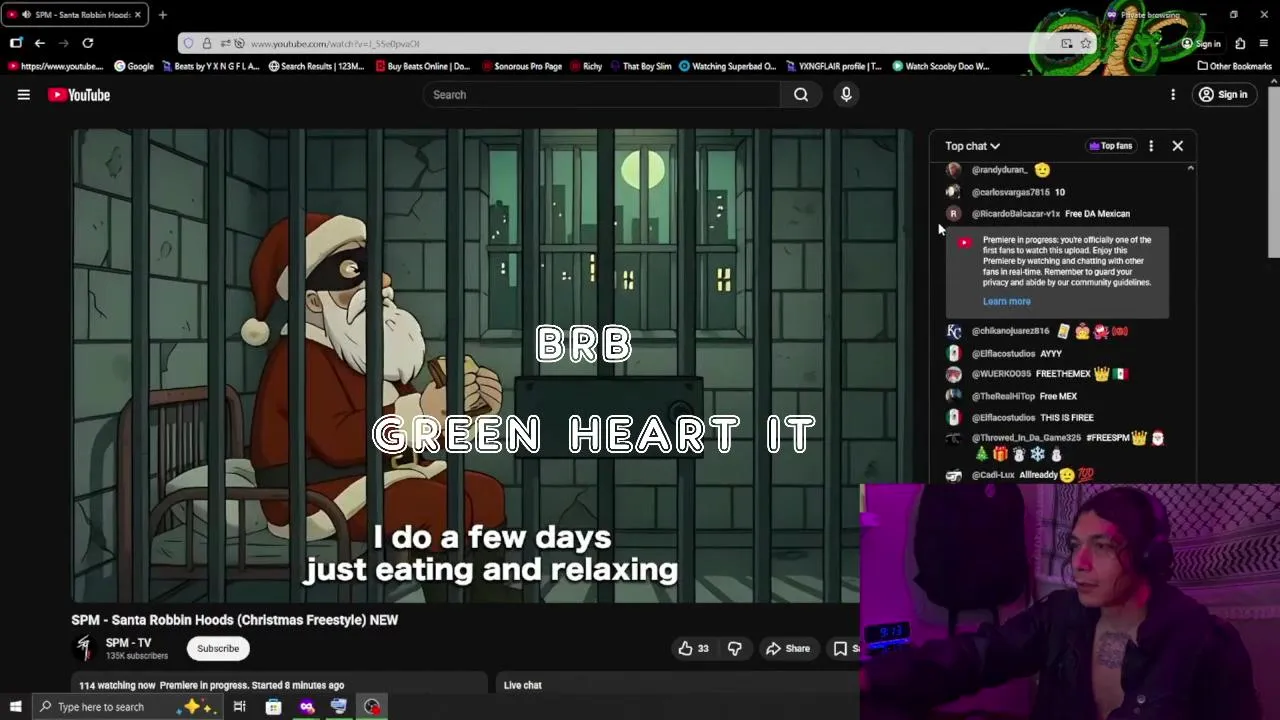Click the browser toolbar Sign in account button

click(x=1201, y=43)
